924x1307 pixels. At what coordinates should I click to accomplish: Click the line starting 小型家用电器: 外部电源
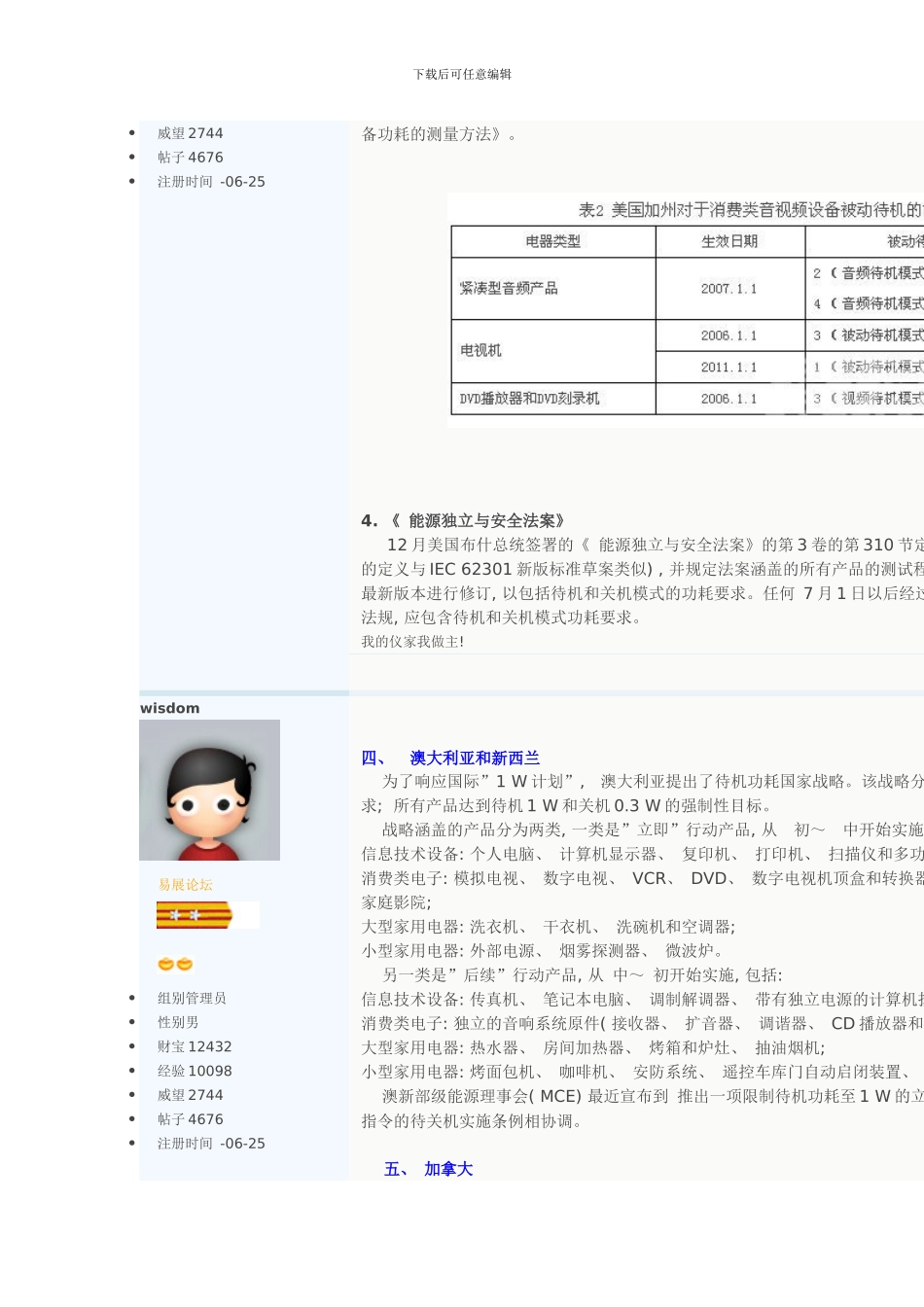(x=544, y=950)
